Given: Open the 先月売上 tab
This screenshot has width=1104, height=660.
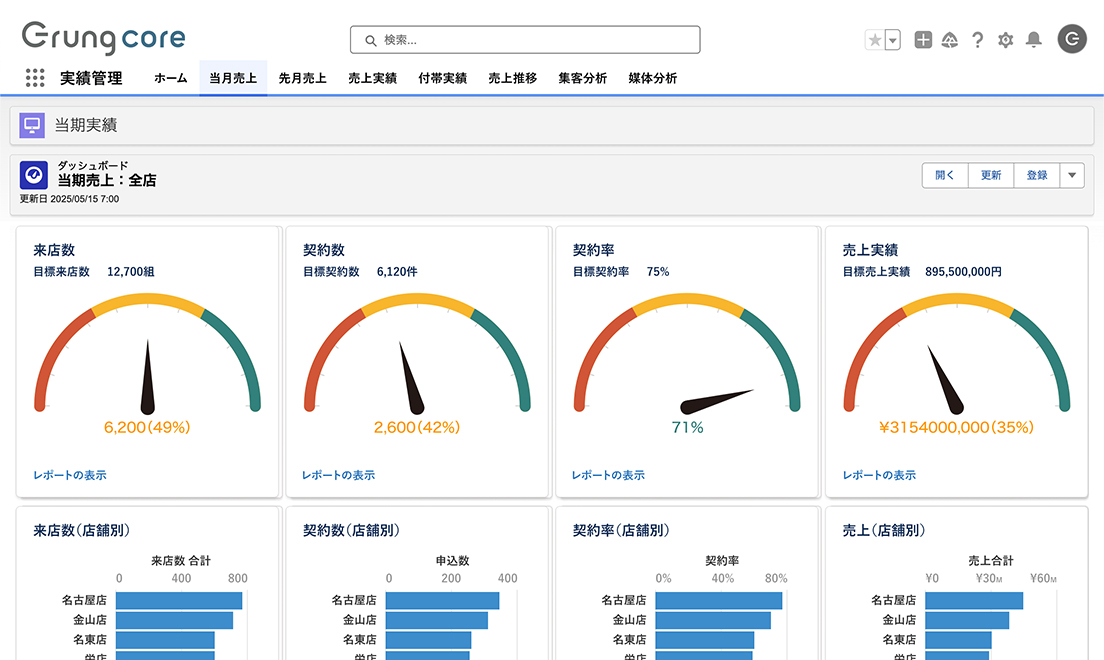Looking at the screenshot, I should pyautogui.click(x=302, y=78).
